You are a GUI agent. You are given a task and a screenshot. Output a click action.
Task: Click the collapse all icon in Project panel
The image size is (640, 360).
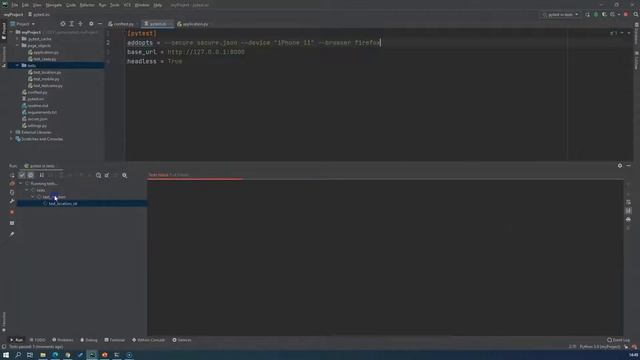[x=80, y=24]
